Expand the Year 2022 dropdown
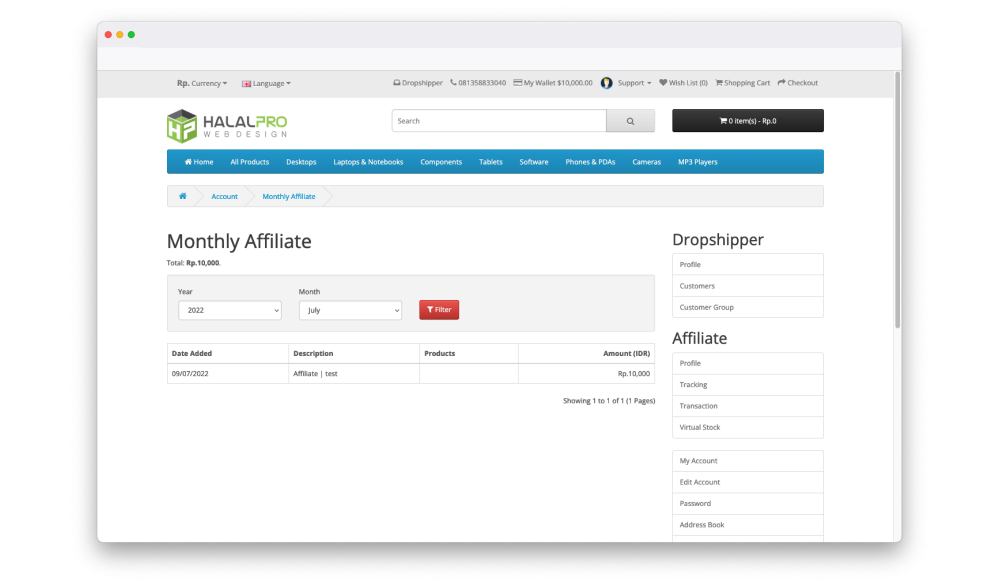This screenshot has width=1000, height=585. point(229,310)
